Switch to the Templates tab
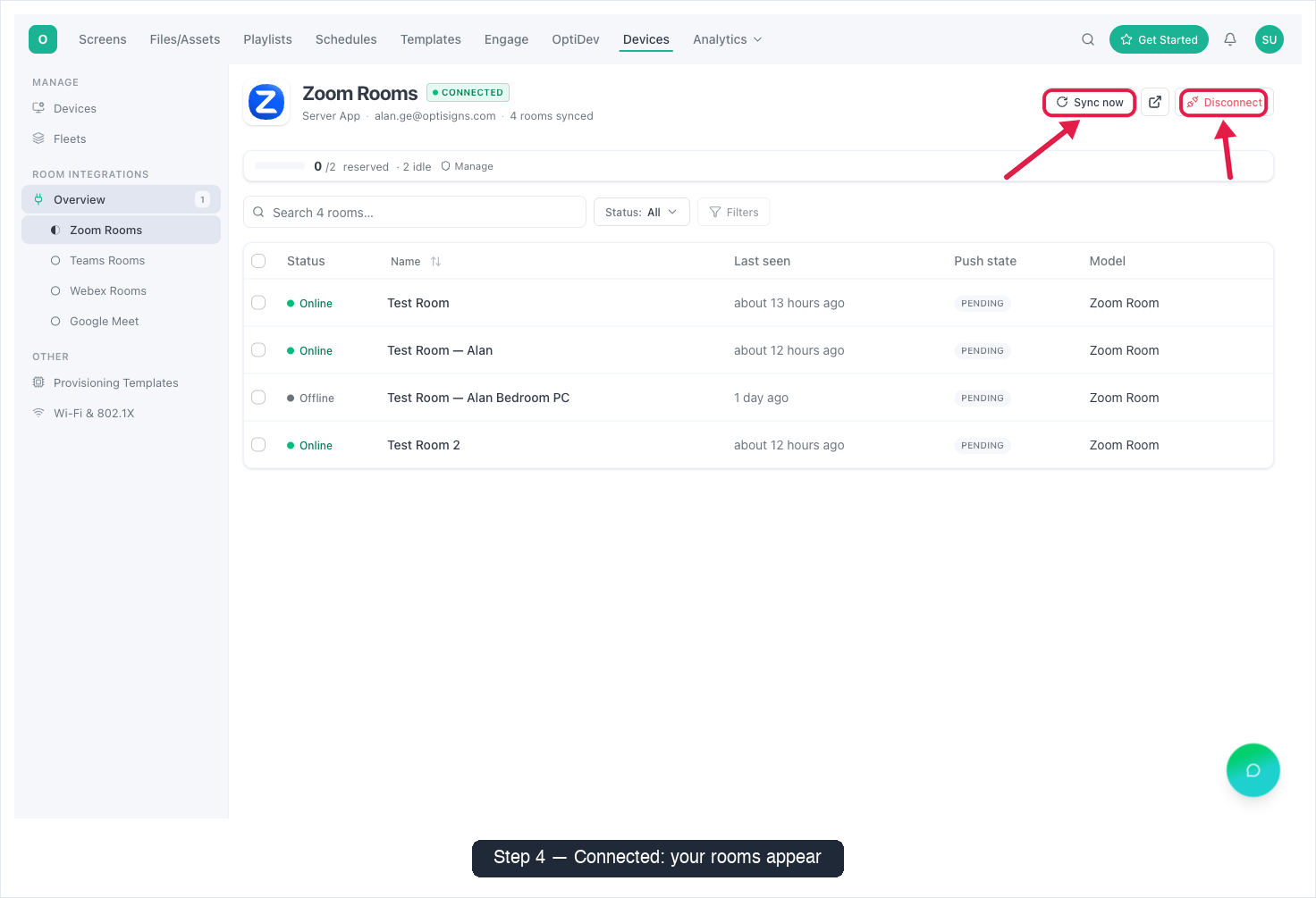 (x=431, y=39)
